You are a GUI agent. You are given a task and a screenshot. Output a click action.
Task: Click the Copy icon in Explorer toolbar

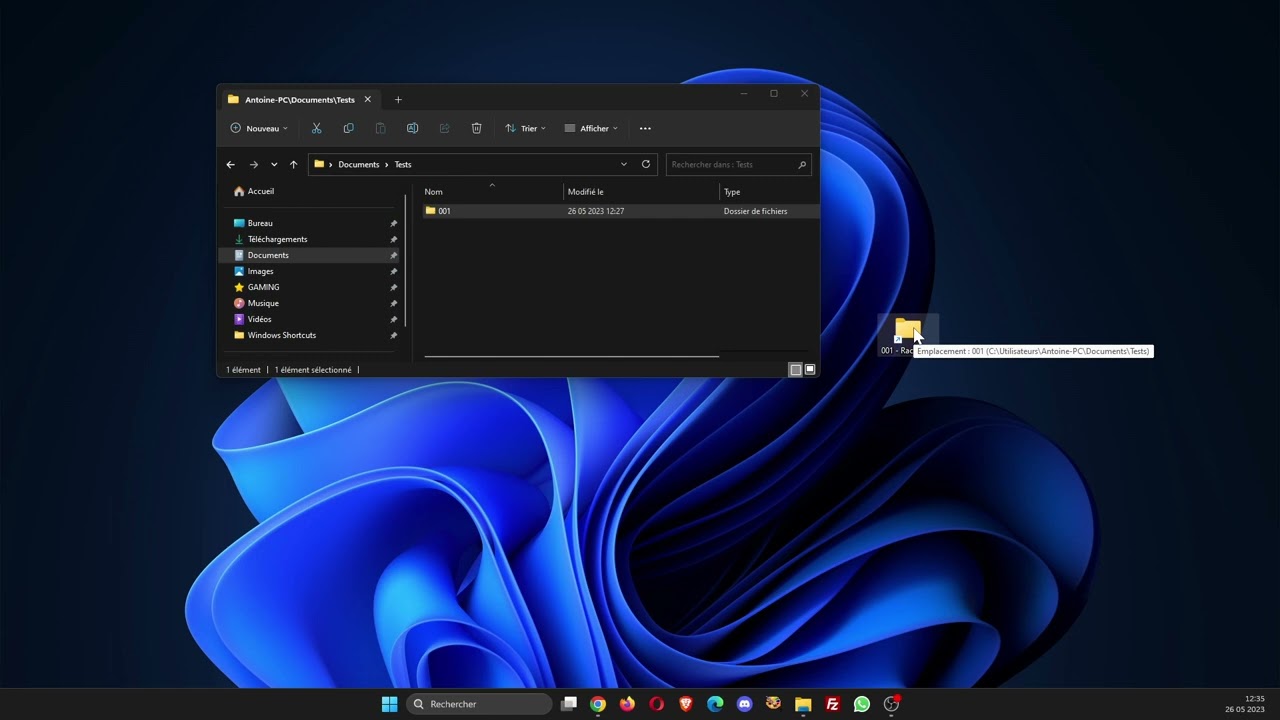(348, 128)
